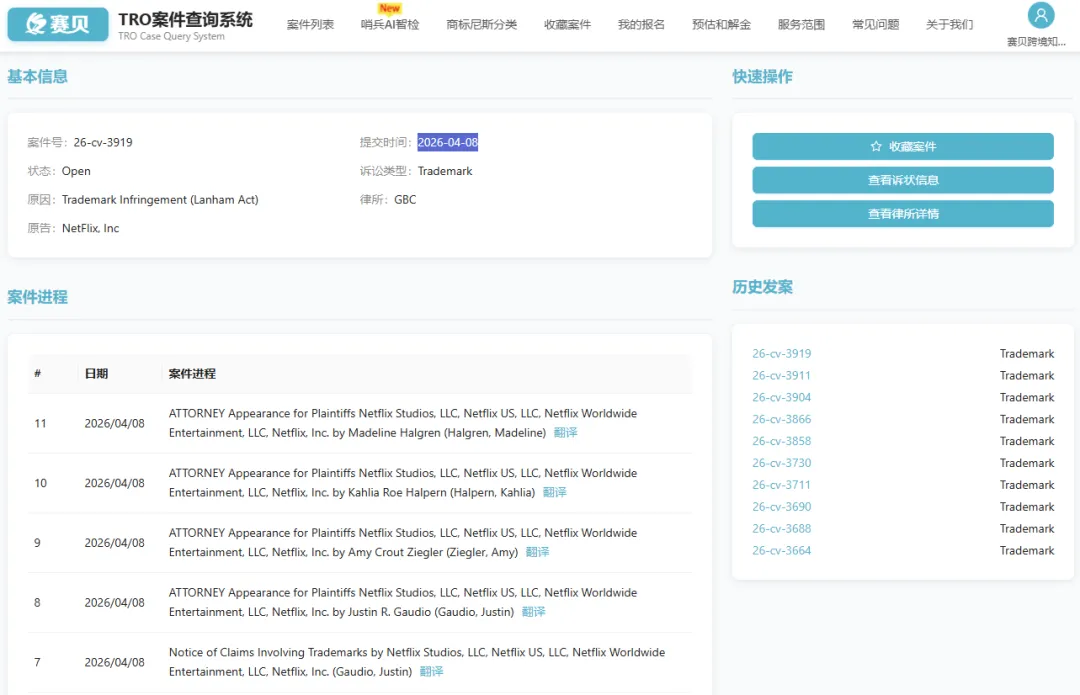Navigate to 我的报名 page
The height and width of the screenshot is (695, 1080).
pos(641,25)
